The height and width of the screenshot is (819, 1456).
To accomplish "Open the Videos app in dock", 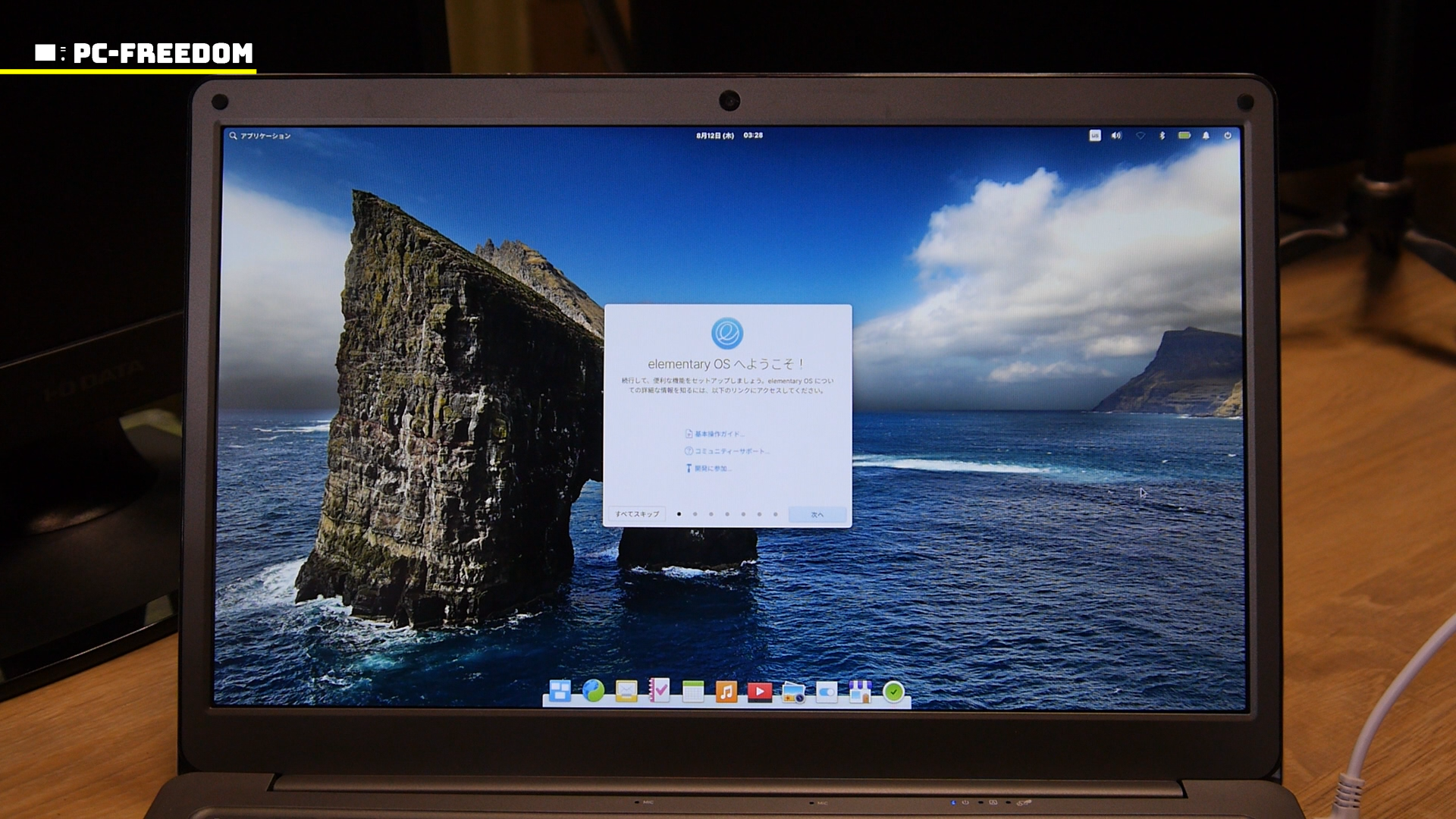I will tap(759, 691).
